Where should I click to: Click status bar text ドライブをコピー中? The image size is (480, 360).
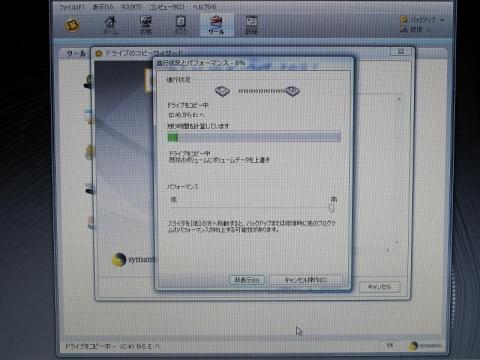tap(112, 347)
